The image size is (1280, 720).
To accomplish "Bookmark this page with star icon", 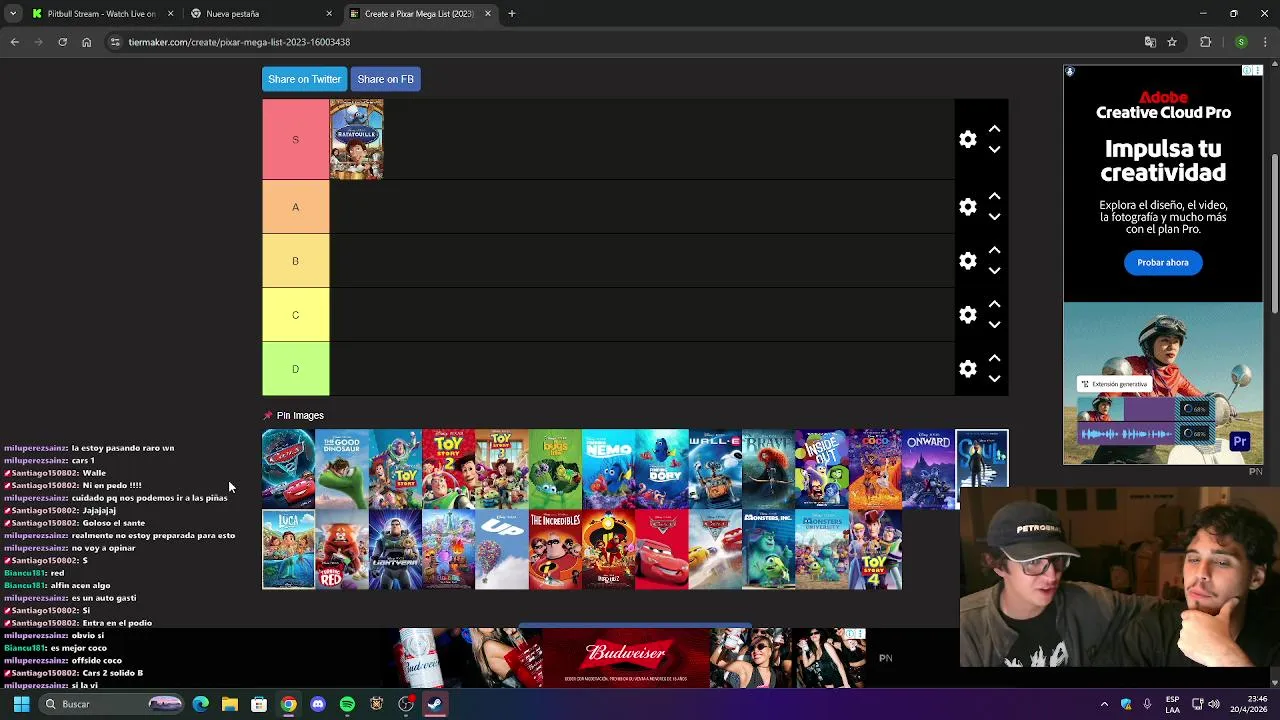I will [1172, 42].
